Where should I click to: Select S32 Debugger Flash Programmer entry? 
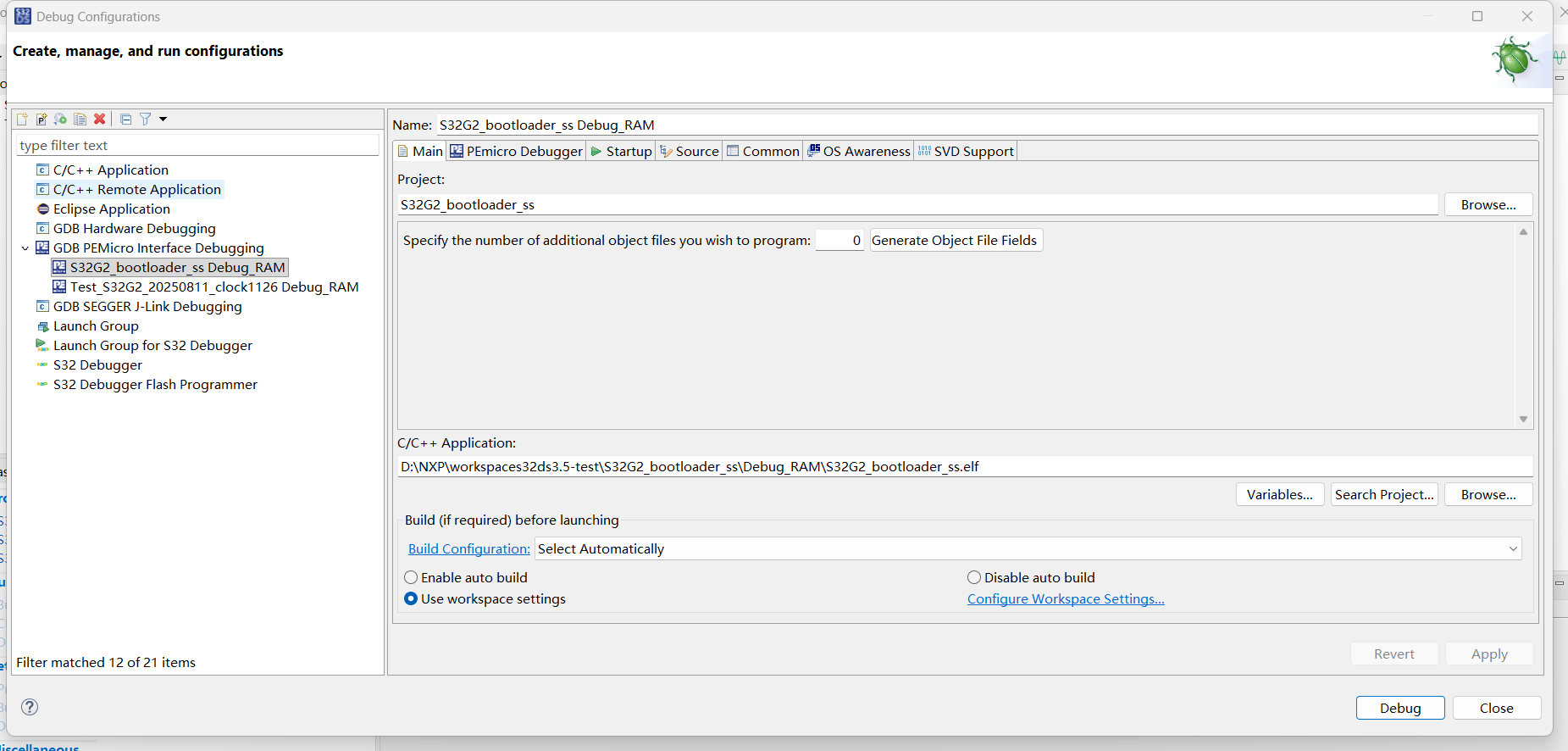coord(155,385)
